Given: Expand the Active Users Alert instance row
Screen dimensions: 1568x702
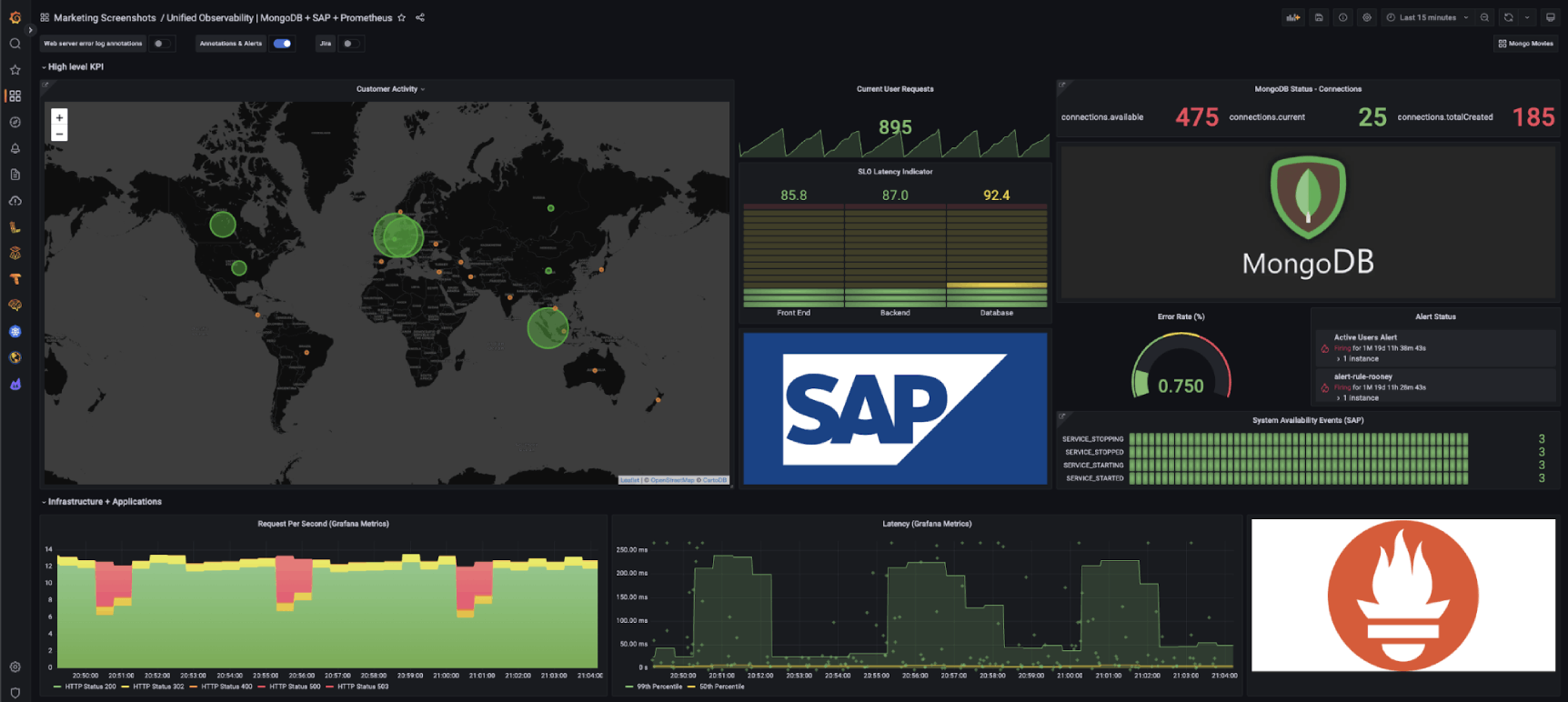Looking at the screenshot, I should [x=1357, y=358].
